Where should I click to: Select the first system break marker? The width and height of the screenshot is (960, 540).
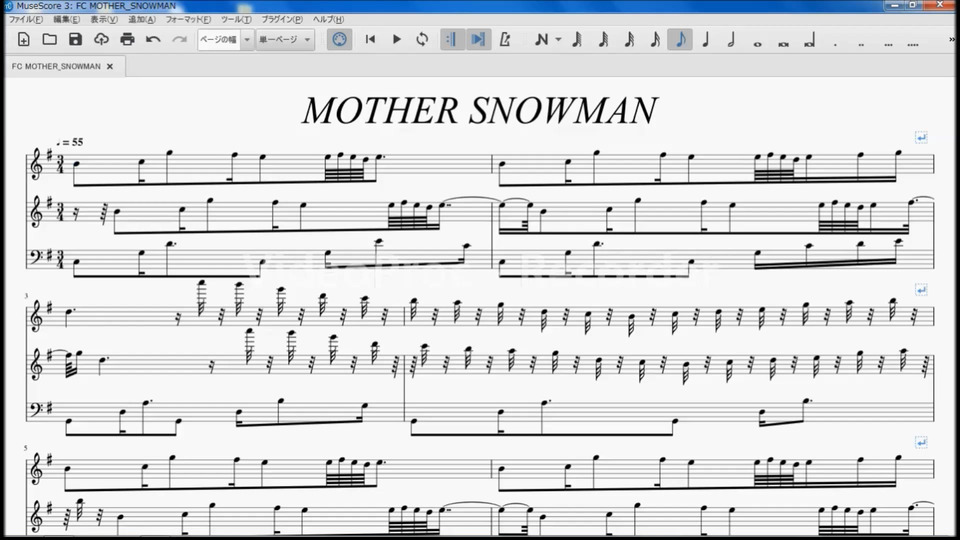coord(921,137)
